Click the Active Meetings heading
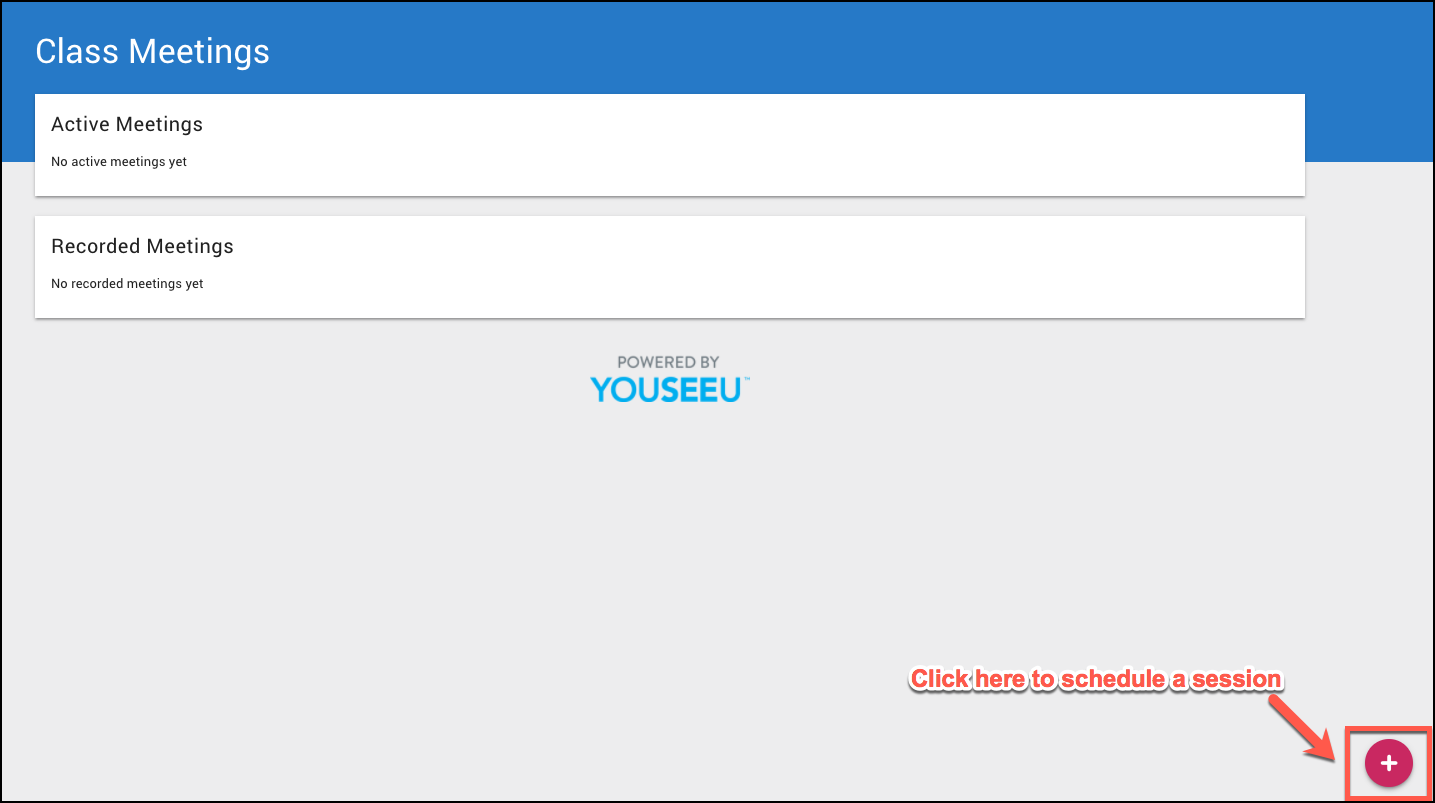 tap(127, 124)
